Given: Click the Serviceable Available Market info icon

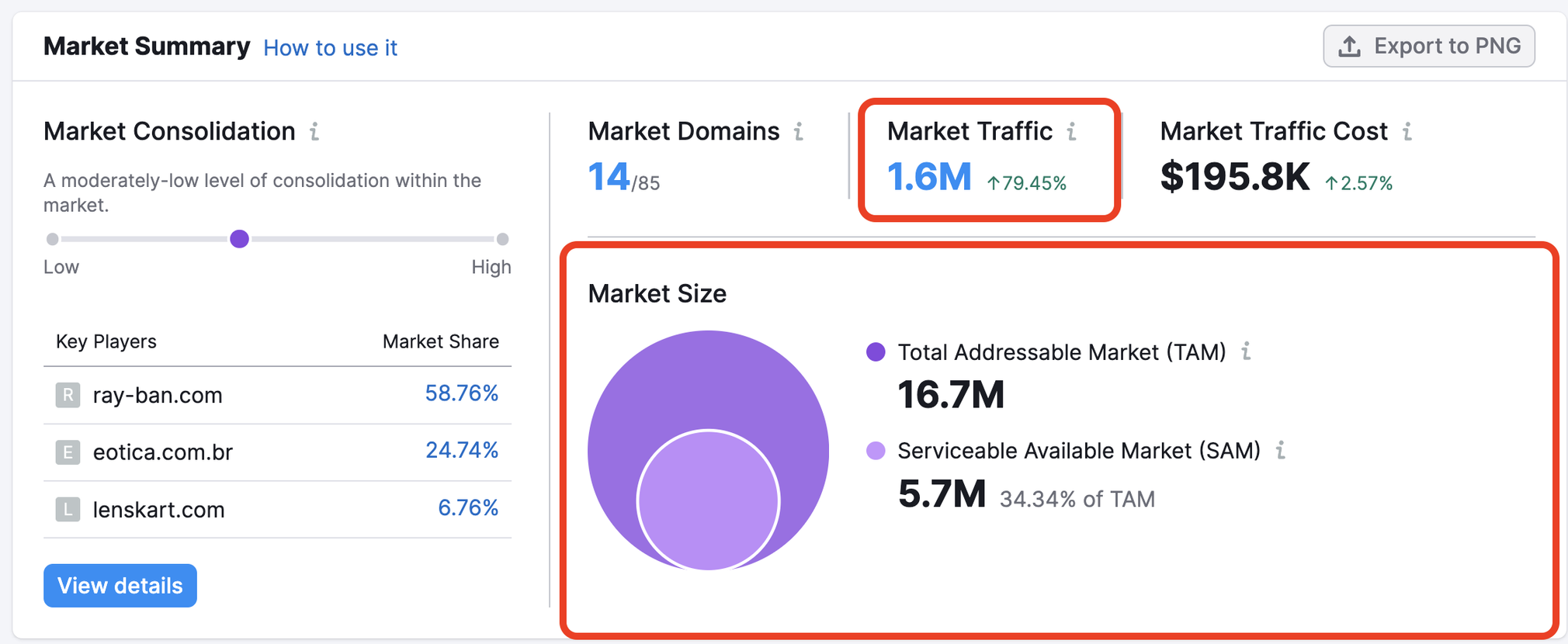Looking at the screenshot, I should click(1281, 450).
